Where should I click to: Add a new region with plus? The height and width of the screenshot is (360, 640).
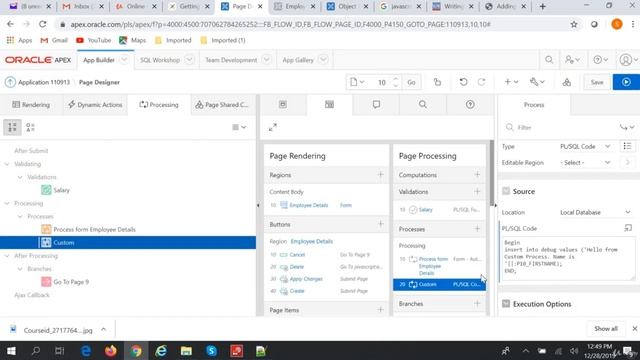(380, 175)
